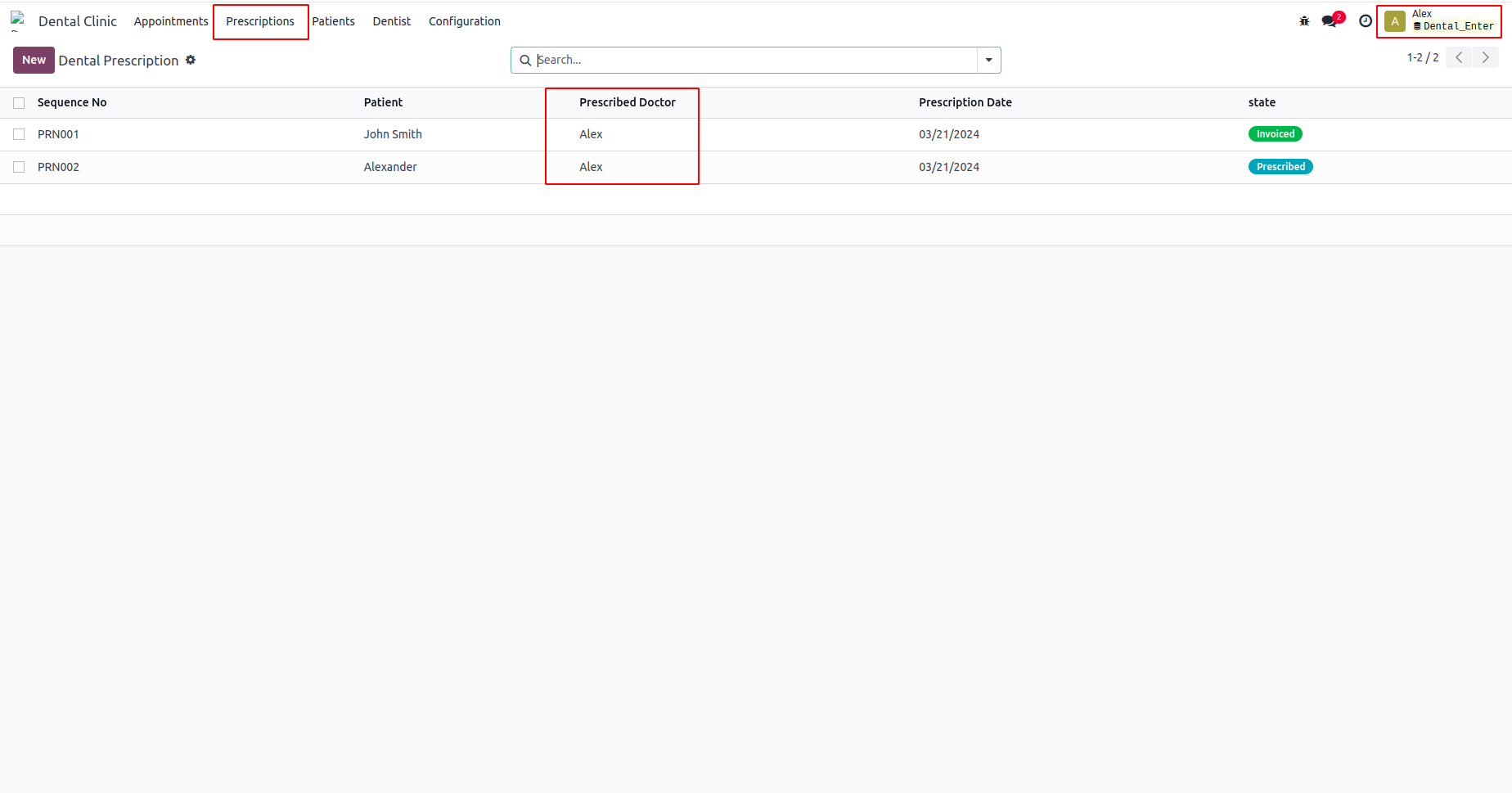Open the activities clock icon

[x=1366, y=21]
